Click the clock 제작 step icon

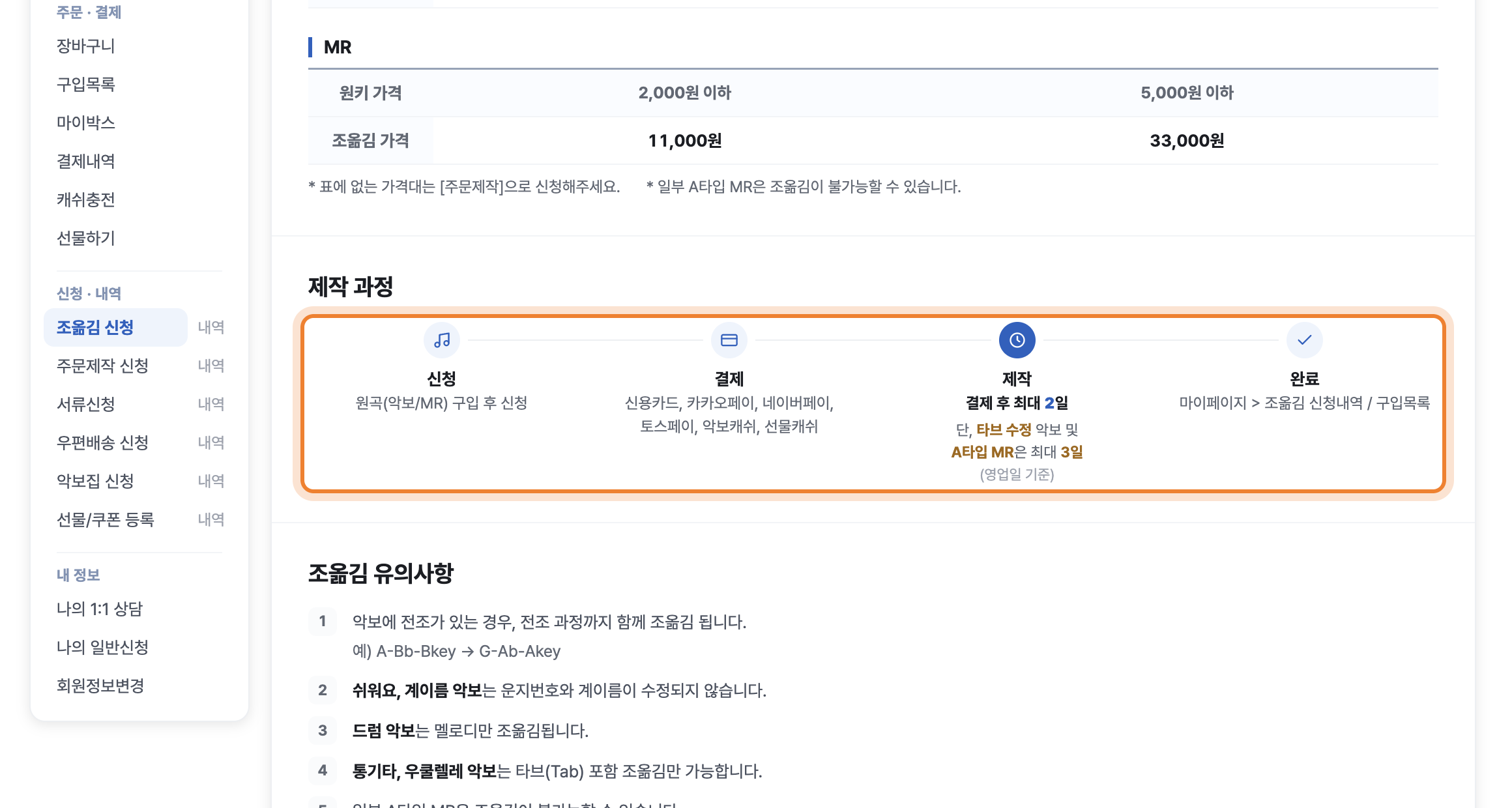[x=1017, y=340]
